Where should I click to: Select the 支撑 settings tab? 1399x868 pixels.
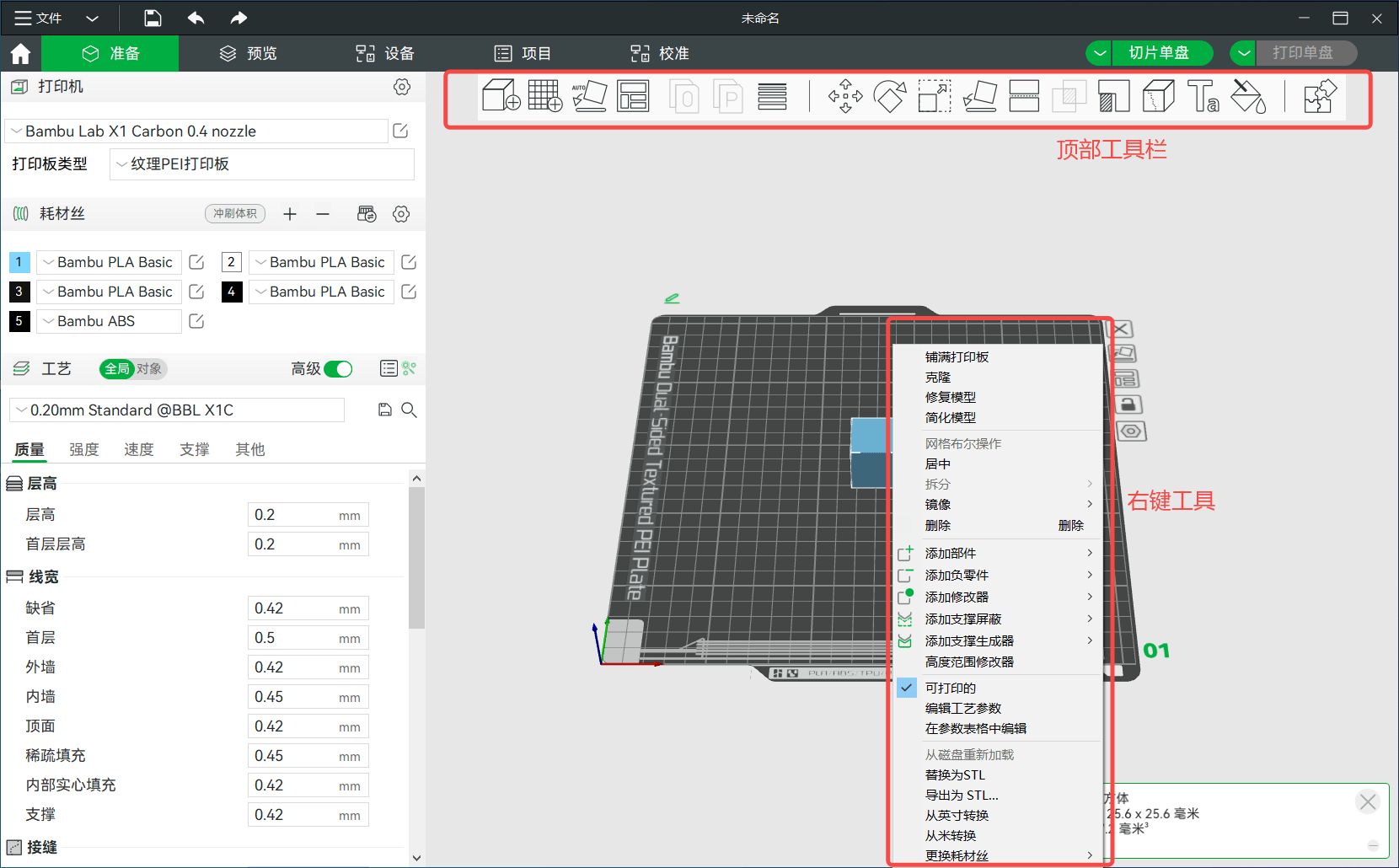194,450
